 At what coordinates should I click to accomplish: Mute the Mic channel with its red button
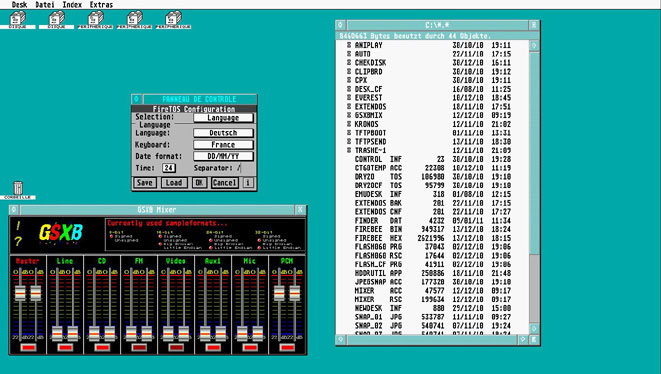[x=250, y=348]
